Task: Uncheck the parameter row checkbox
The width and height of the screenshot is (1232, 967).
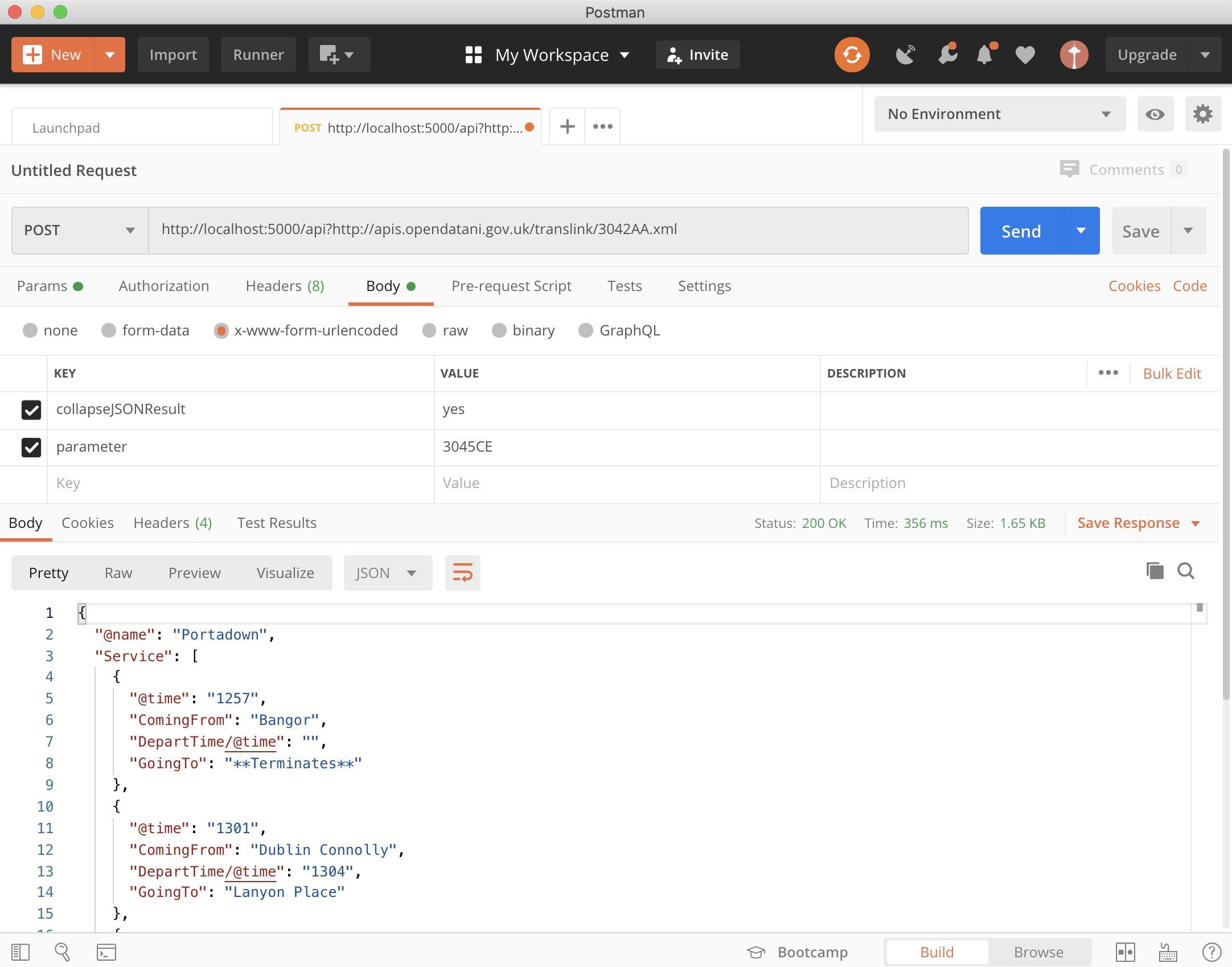Action: [x=31, y=447]
